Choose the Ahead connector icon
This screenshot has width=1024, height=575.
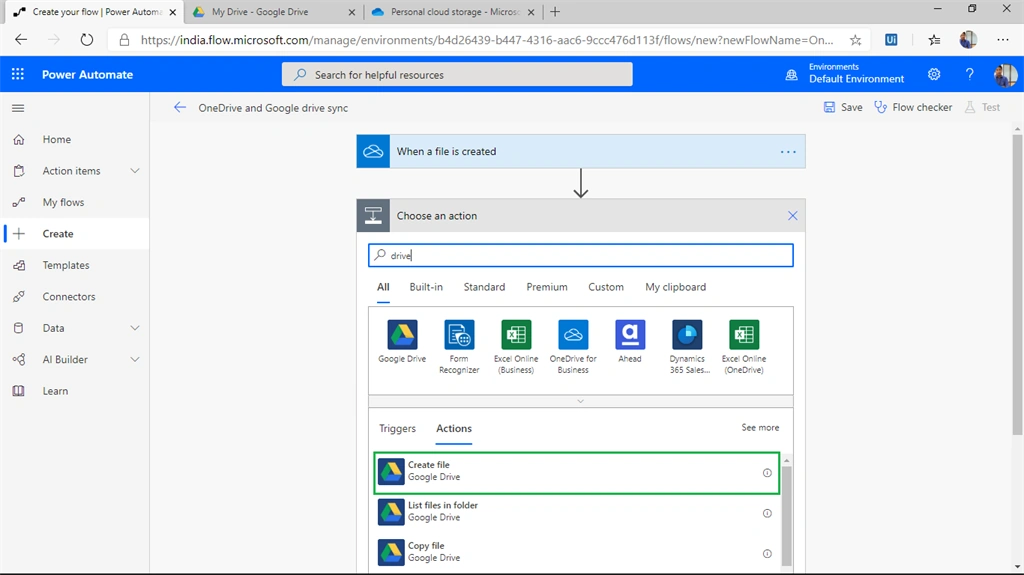630,335
